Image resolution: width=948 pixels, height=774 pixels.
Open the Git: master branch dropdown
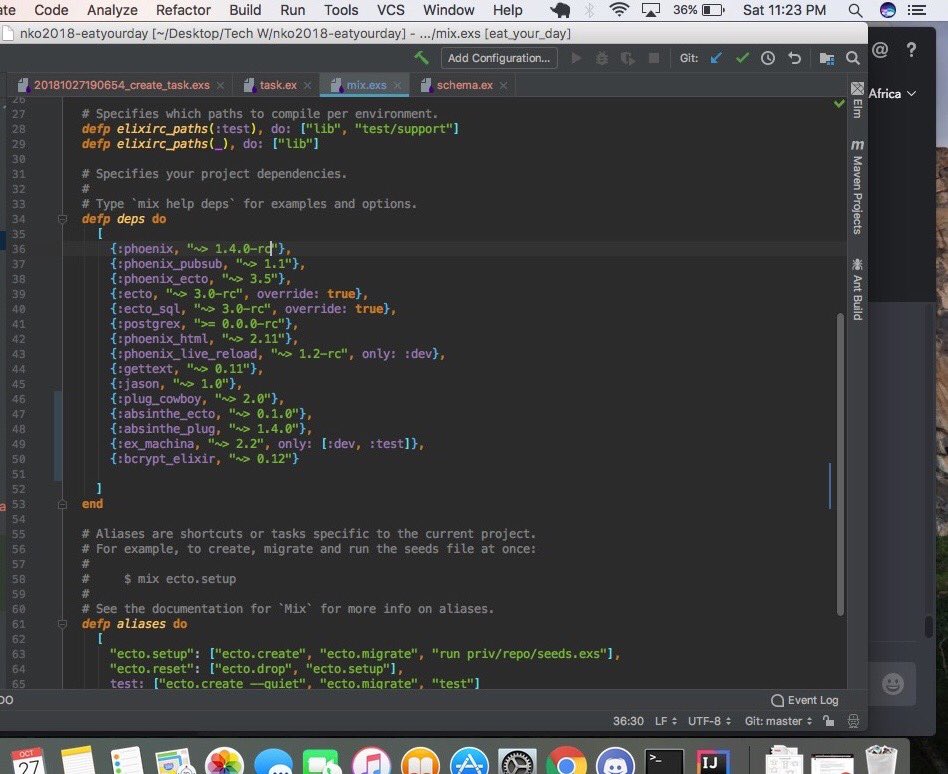click(778, 721)
